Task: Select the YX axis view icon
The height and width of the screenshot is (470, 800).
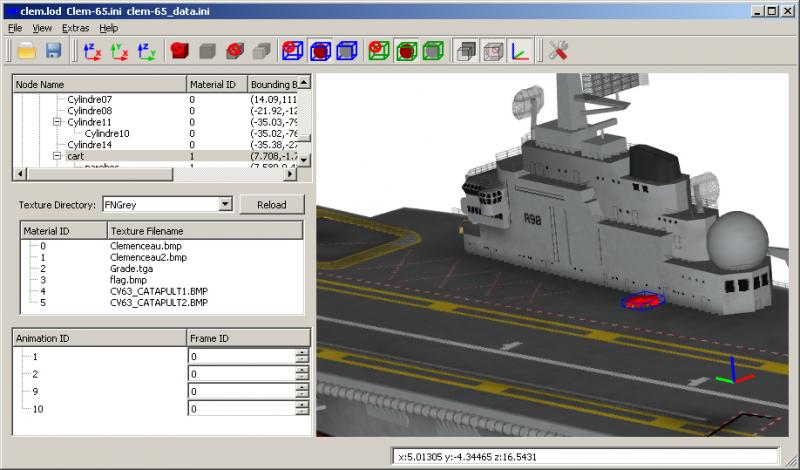Action: tap(119, 51)
